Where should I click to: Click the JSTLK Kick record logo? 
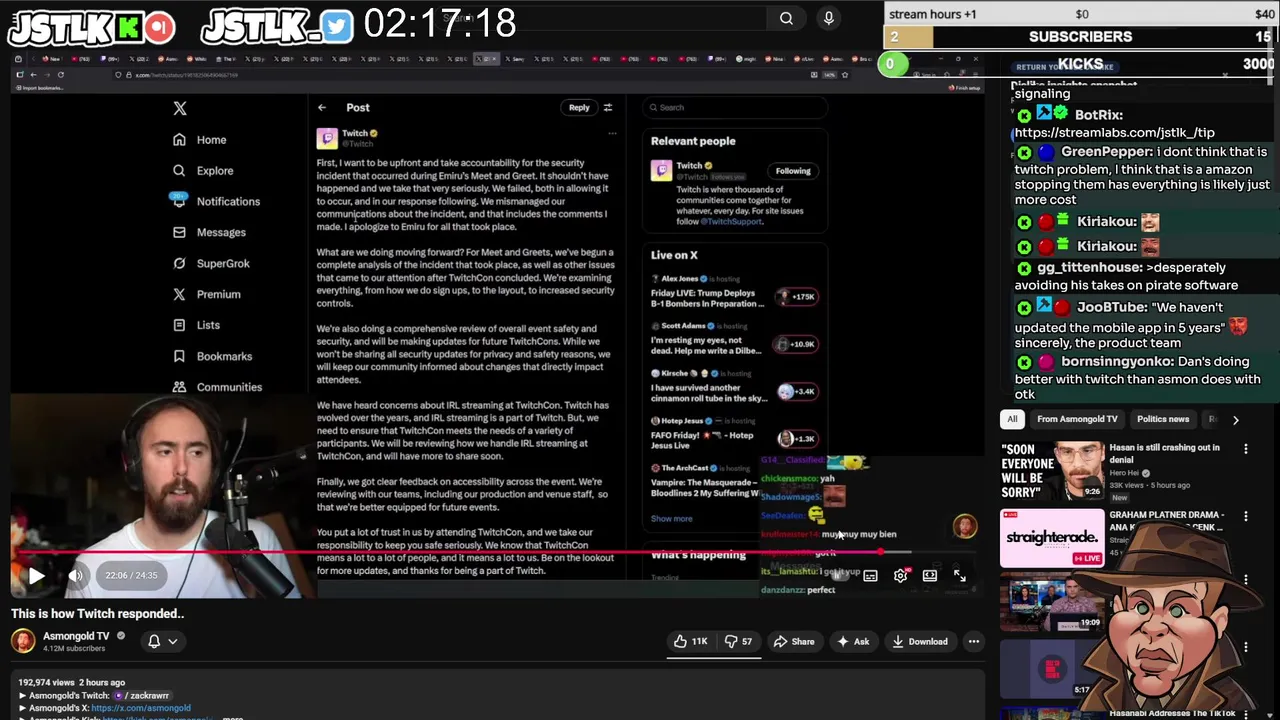point(159,27)
